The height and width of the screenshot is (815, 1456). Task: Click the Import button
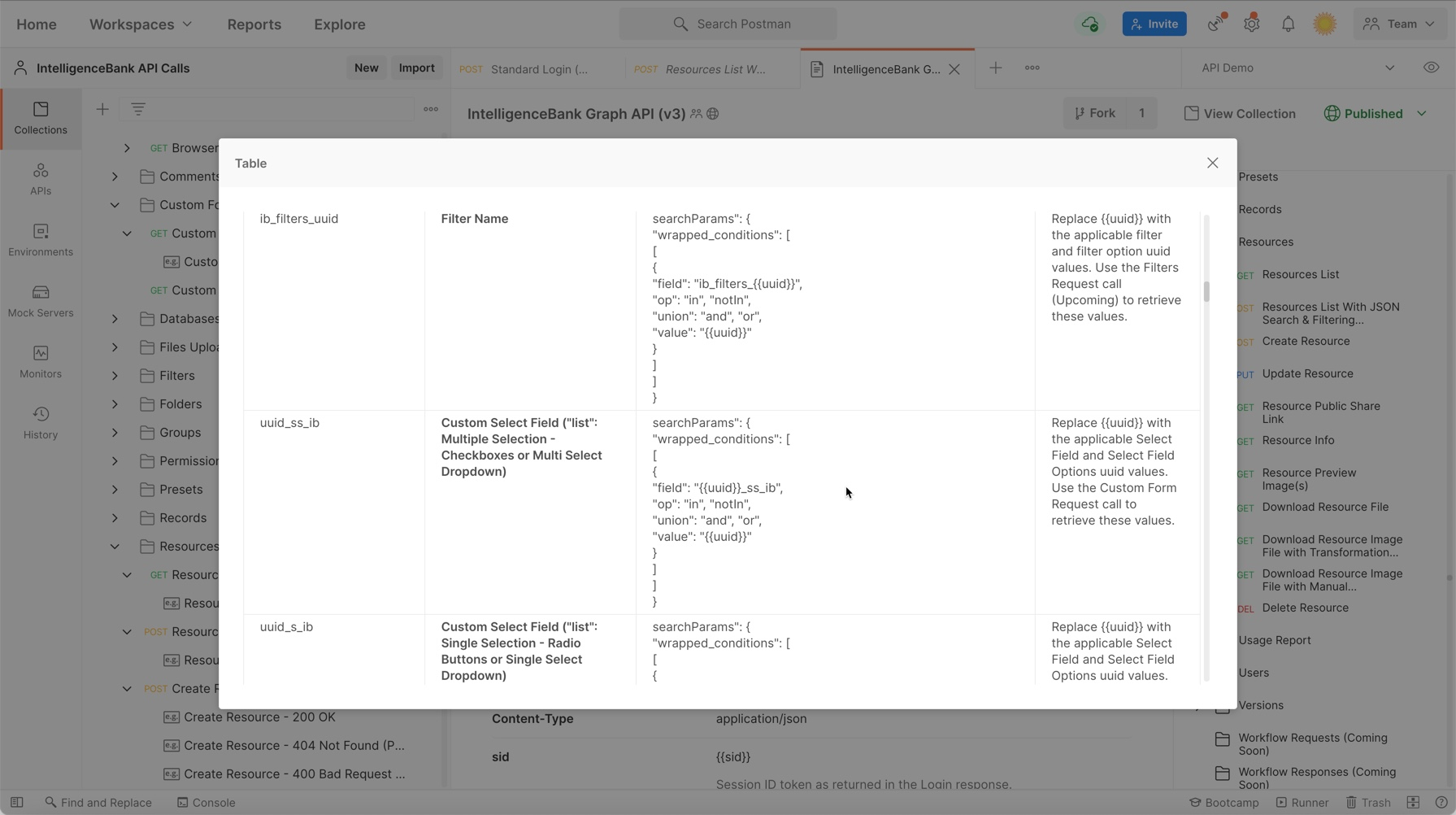417,68
